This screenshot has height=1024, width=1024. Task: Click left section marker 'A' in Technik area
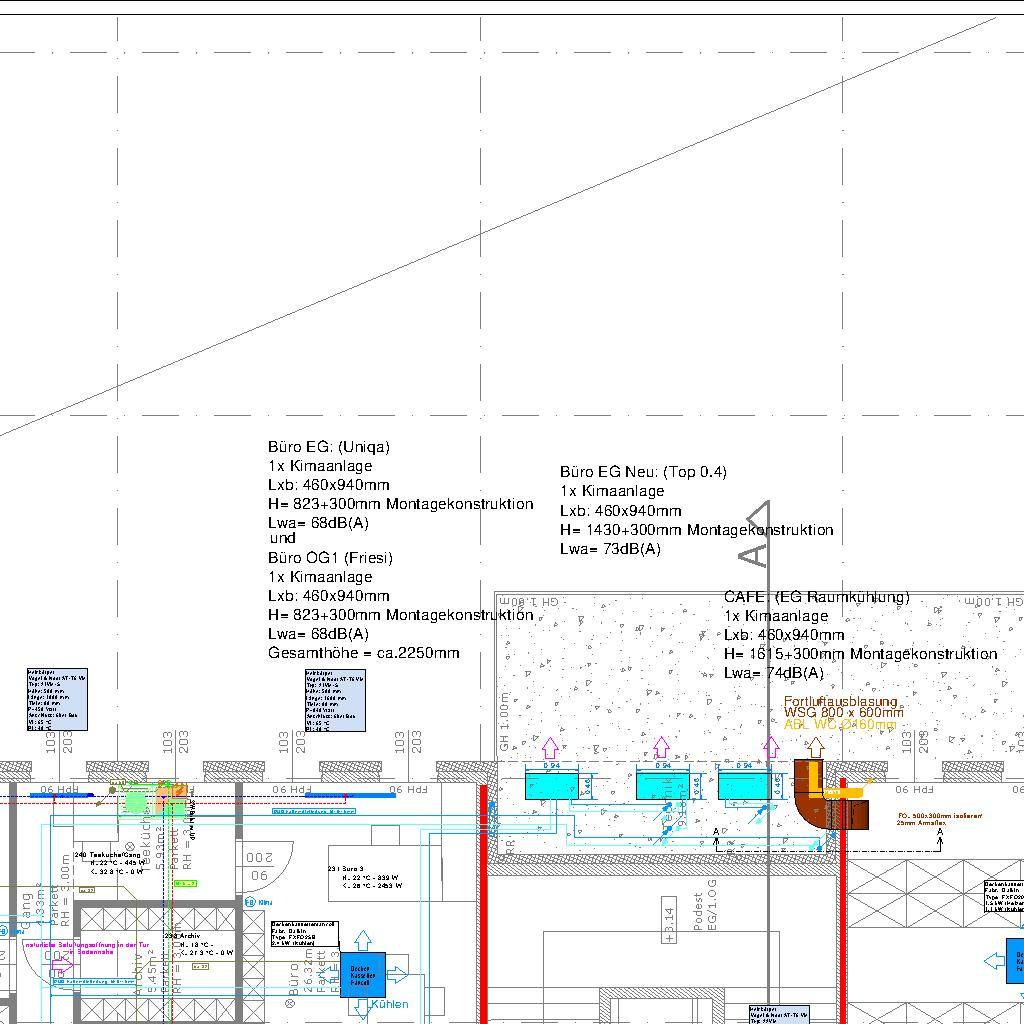click(716, 831)
